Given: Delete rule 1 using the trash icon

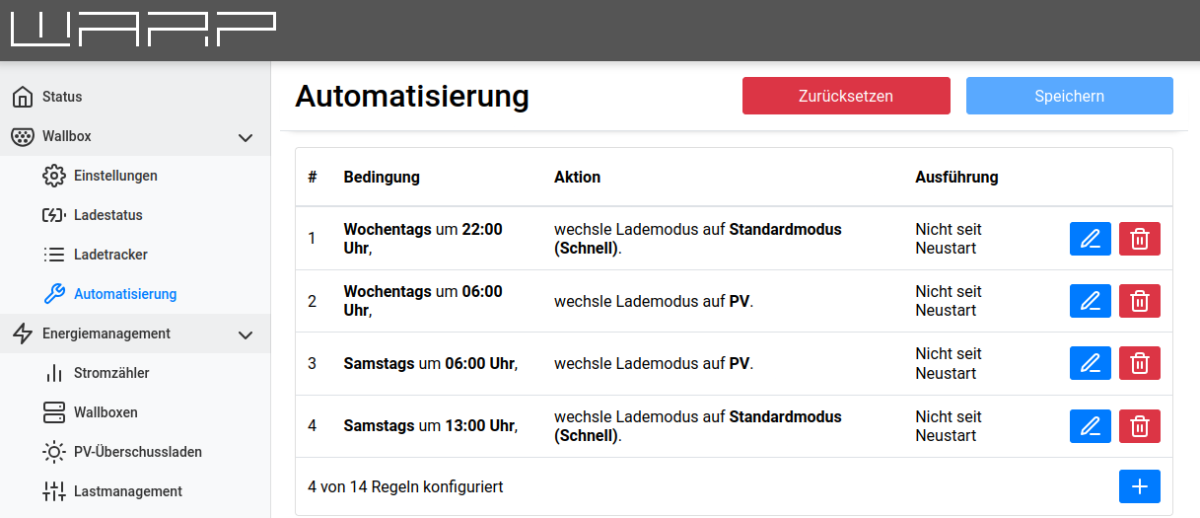Looking at the screenshot, I should (x=1139, y=239).
